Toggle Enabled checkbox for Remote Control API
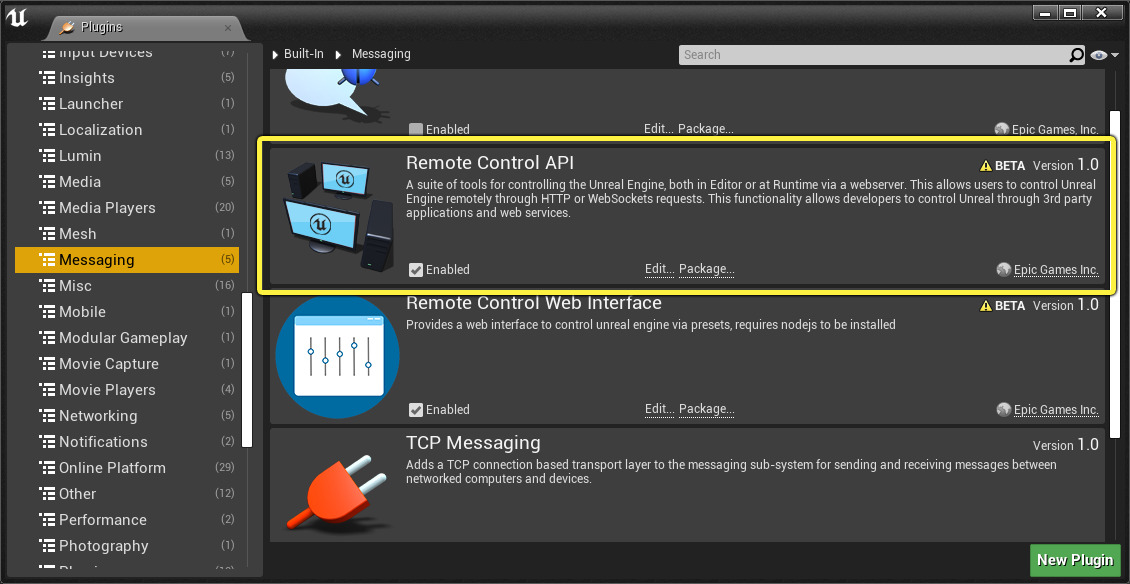Image resolution: width=1130 pixels, height=584 pixels. [x=416, y=270]
